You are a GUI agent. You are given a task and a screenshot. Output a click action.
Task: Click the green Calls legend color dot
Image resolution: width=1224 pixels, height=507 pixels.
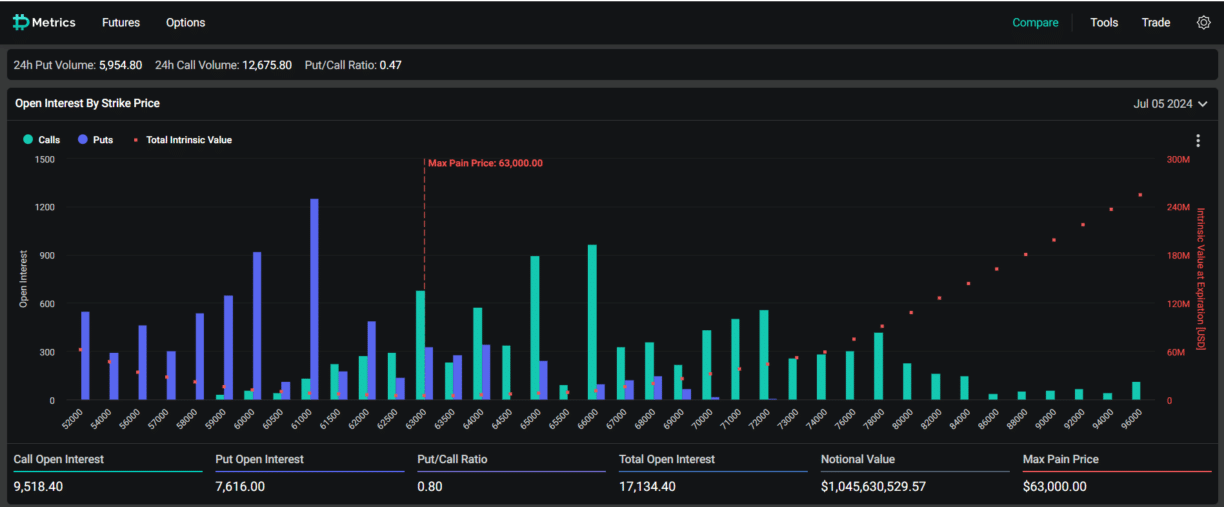coord(28,140)
